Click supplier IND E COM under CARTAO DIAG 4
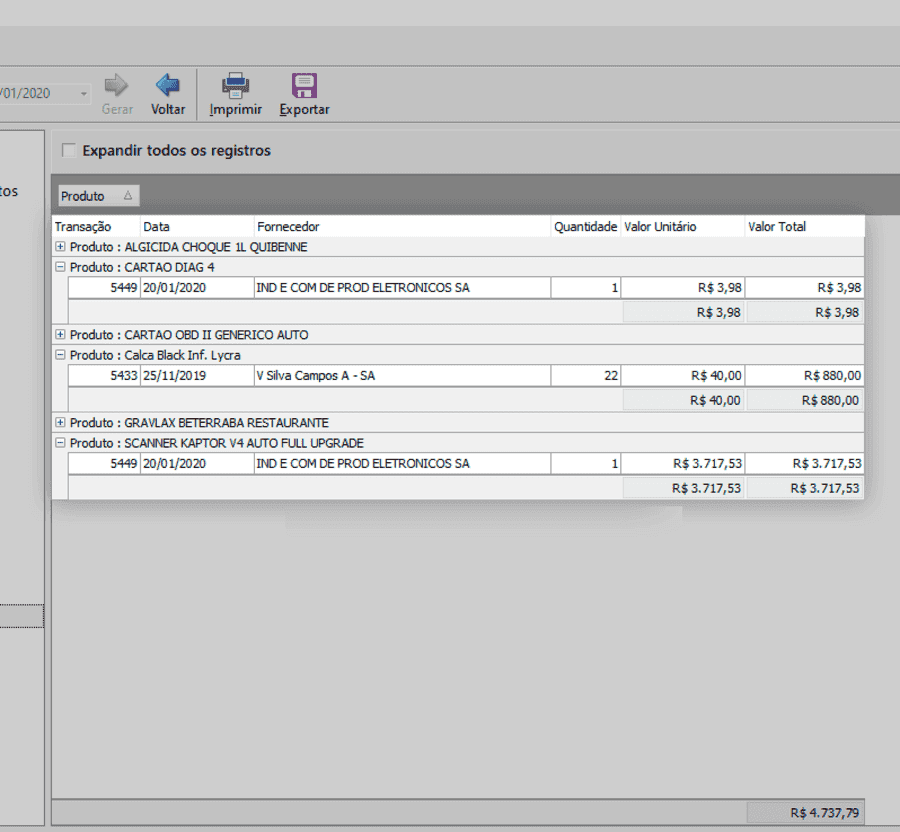Viewport: 900px width, 832px height. (402, 287)
